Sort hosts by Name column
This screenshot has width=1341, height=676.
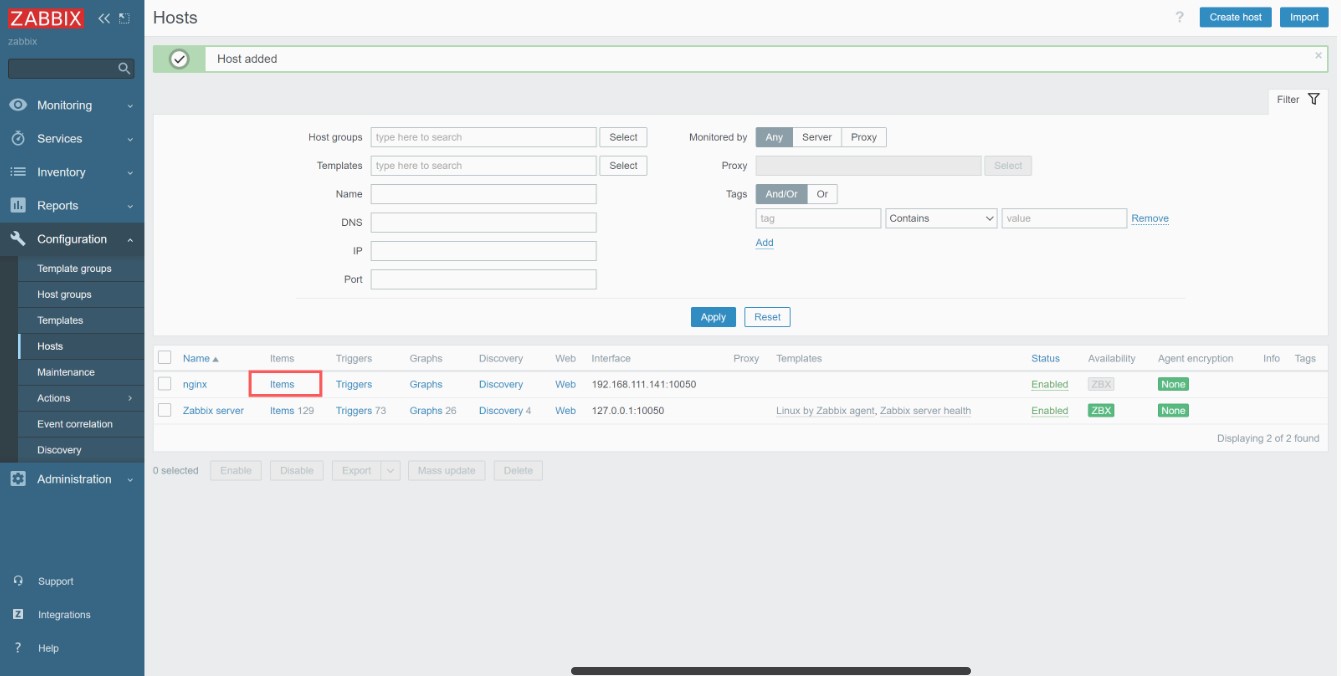pyautogui.click(x=200, y=358)
